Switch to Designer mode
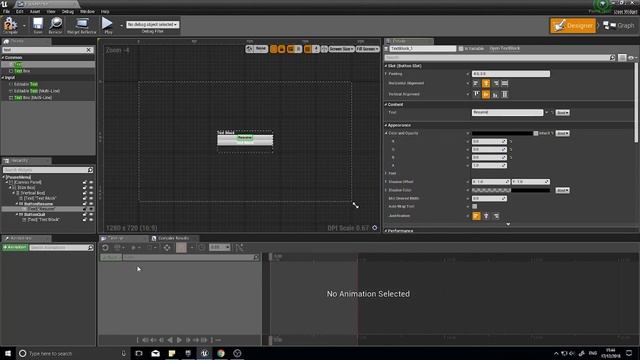The image size is (640, 360). click(x=573, y=25)
